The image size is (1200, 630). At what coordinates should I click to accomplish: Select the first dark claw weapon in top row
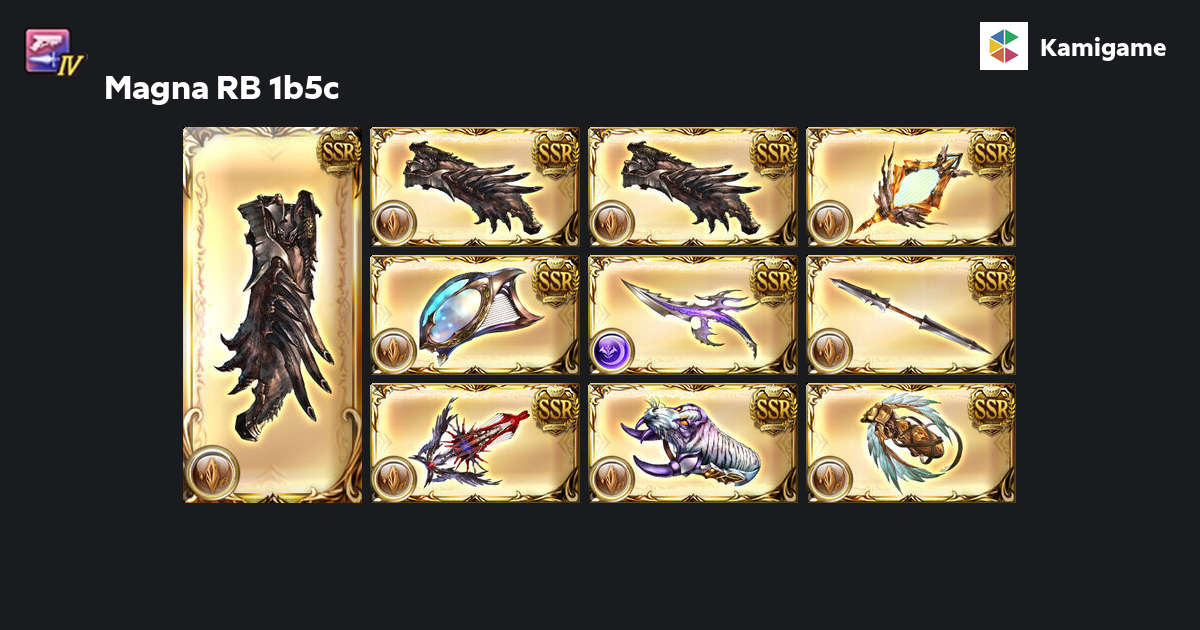point(475,187)
